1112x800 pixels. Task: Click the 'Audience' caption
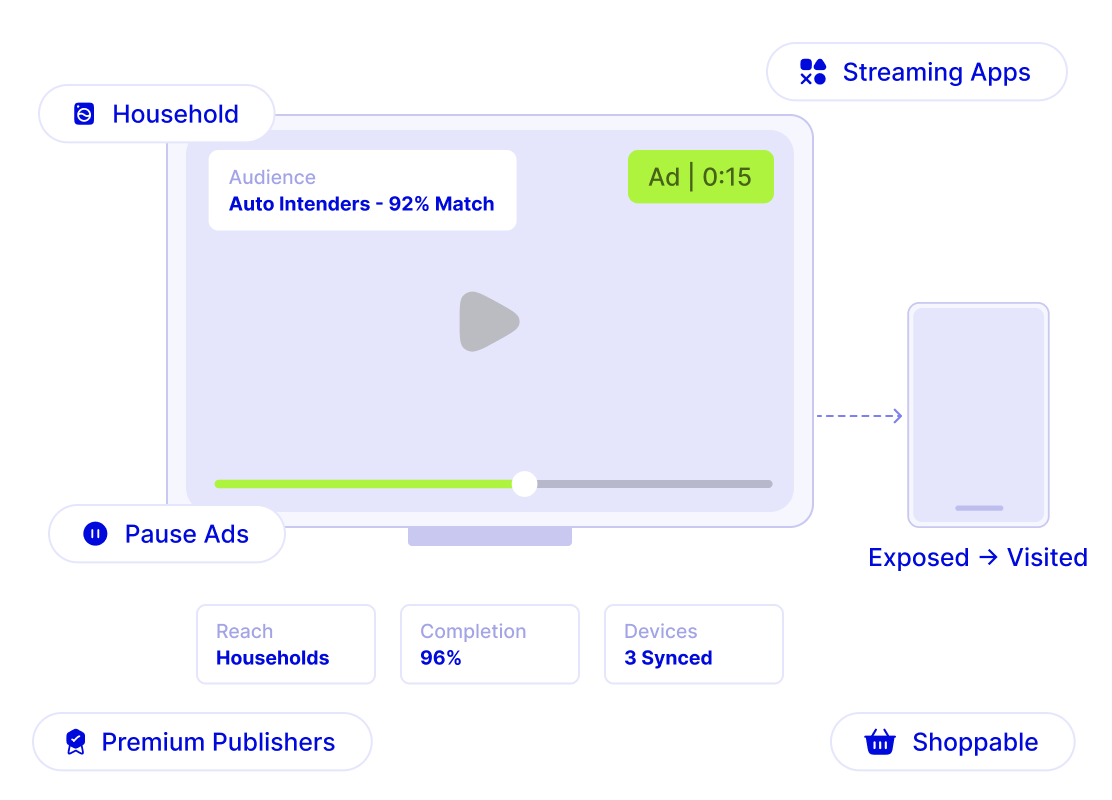[272, 177]
